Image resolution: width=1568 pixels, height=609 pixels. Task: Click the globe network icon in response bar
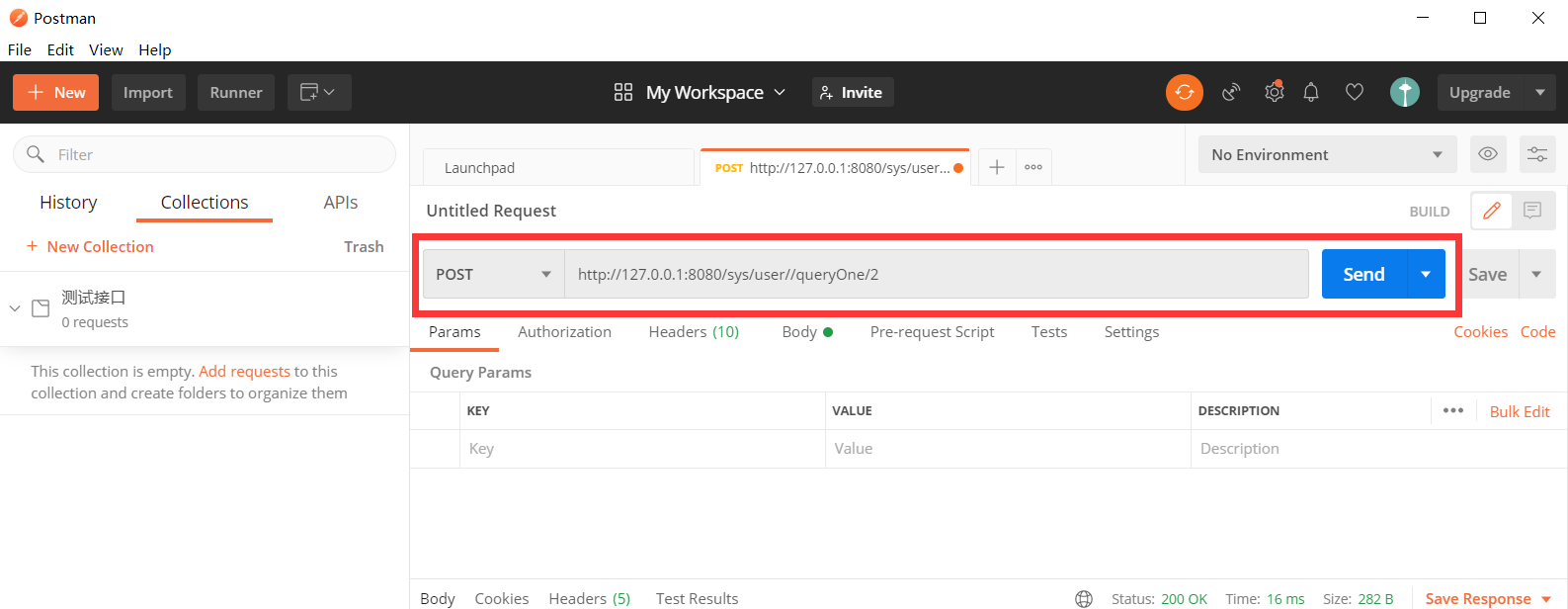[1084, 598]
